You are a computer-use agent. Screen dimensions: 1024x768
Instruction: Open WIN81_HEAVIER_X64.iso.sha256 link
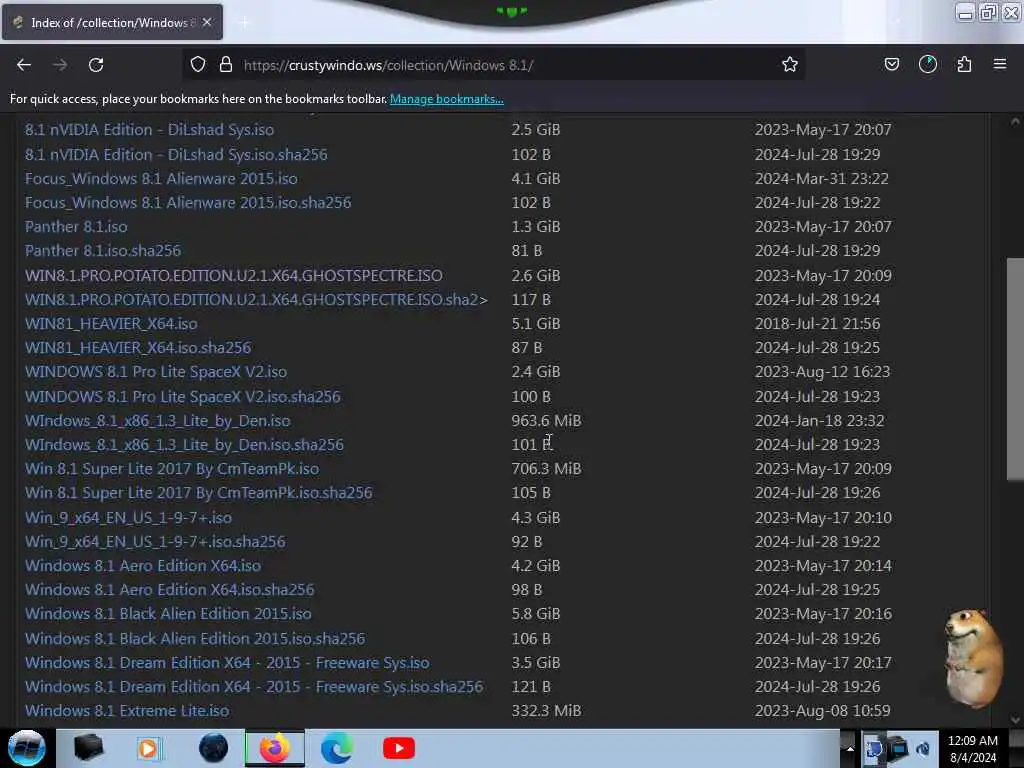click(138, 348)
